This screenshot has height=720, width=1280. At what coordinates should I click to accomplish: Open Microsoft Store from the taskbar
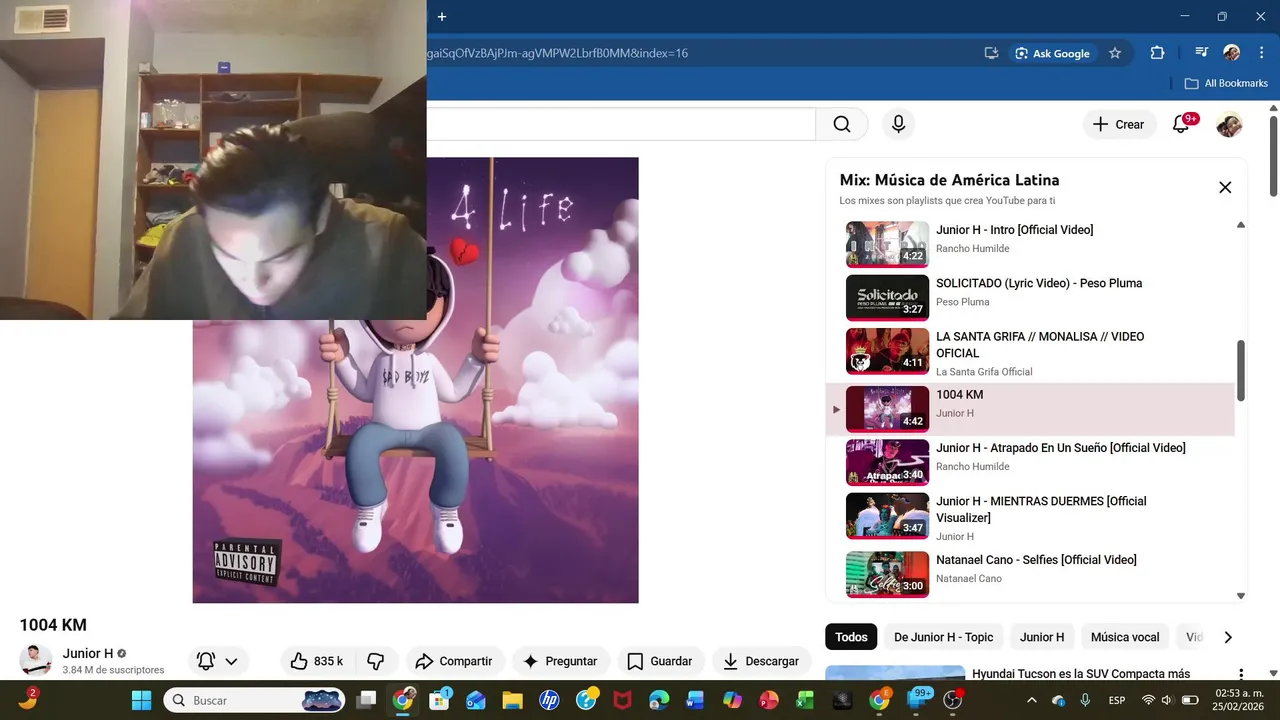(439, 700)
